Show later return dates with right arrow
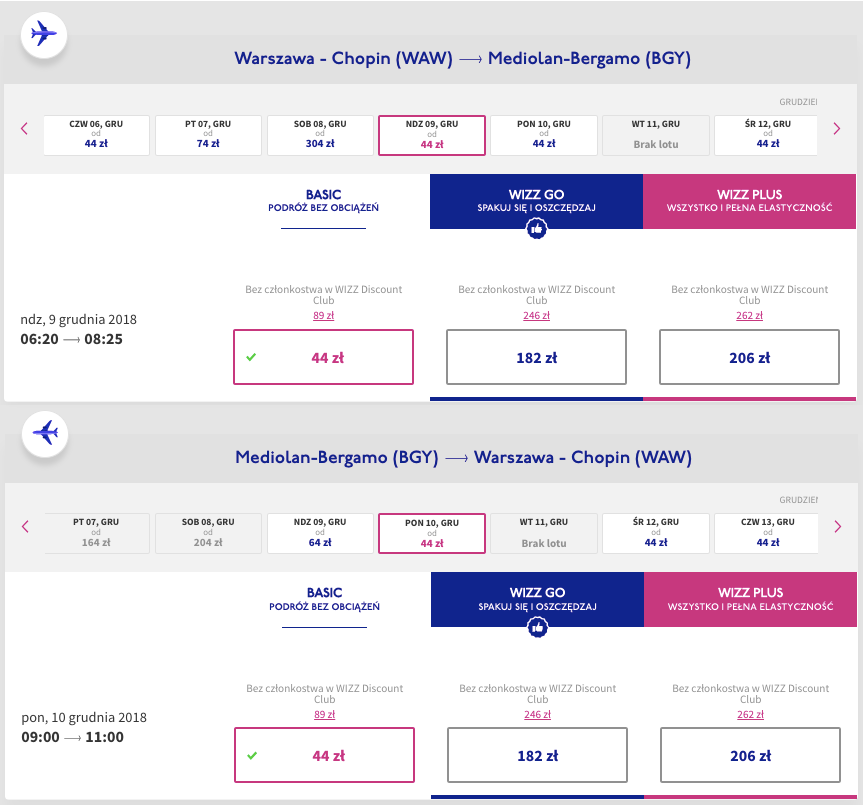Image resolution: width=863 pixels, height=807 pixels. tap(837, 526)
